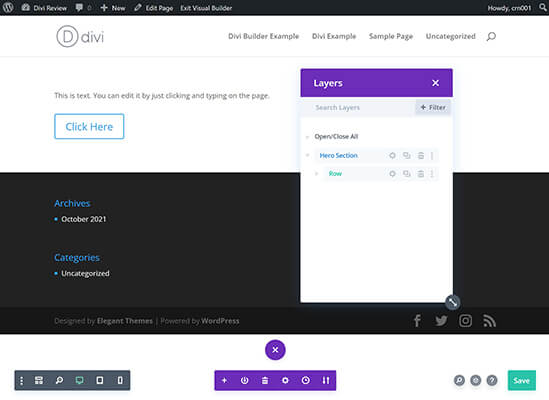Toggle Open/Close All layers
549x400 pixels.
(x=336, y=137)
